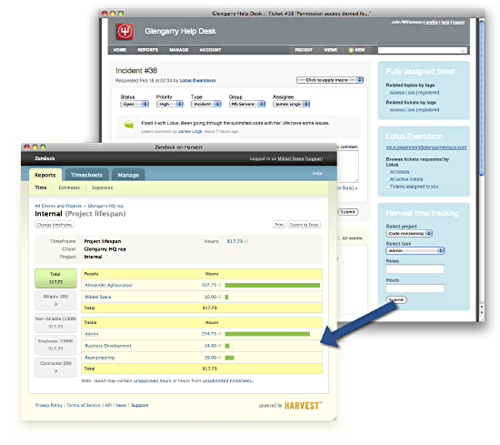Click the Notes field in Harvest widget

[x=415, y=269]
